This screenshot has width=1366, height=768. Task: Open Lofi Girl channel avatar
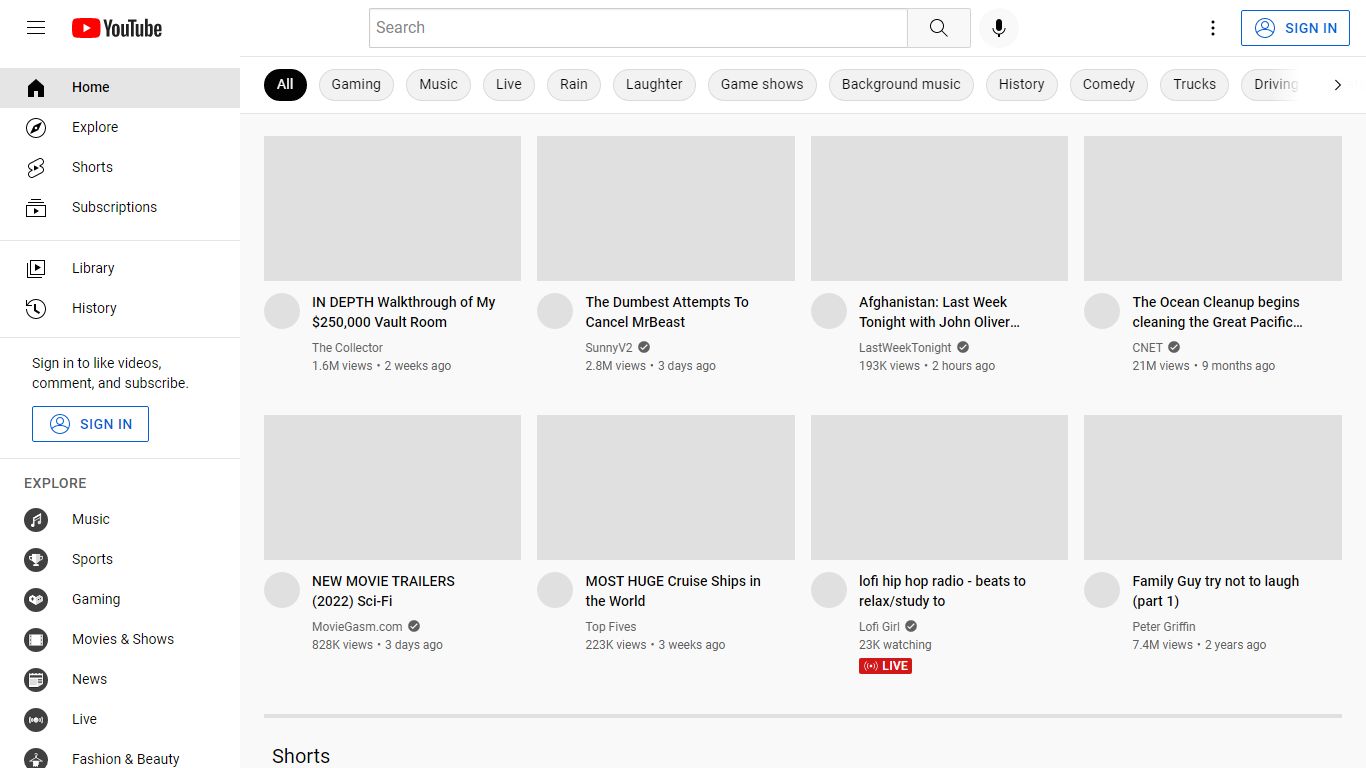829,590
